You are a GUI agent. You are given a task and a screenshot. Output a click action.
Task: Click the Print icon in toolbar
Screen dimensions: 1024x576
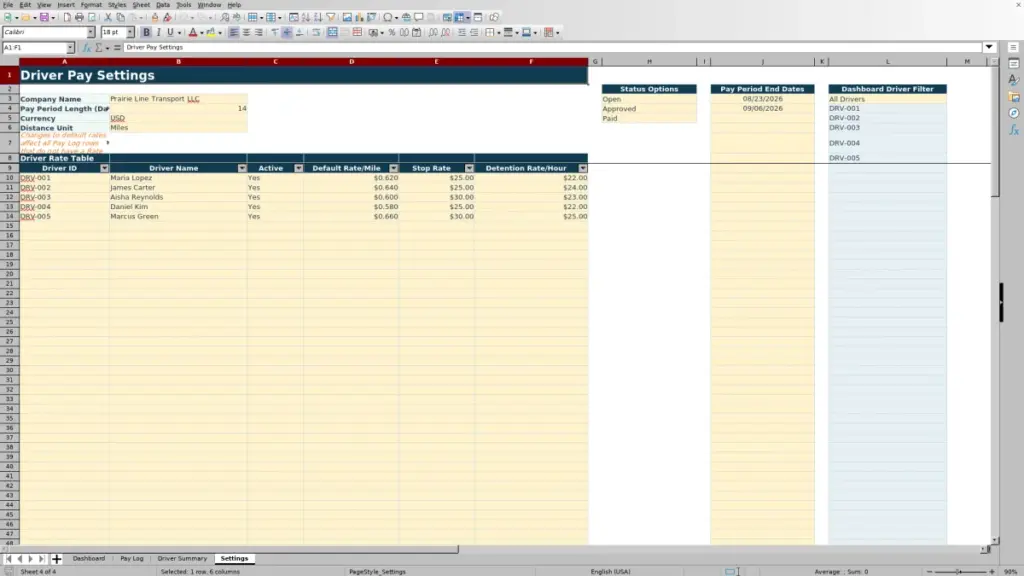pos(79,17)
